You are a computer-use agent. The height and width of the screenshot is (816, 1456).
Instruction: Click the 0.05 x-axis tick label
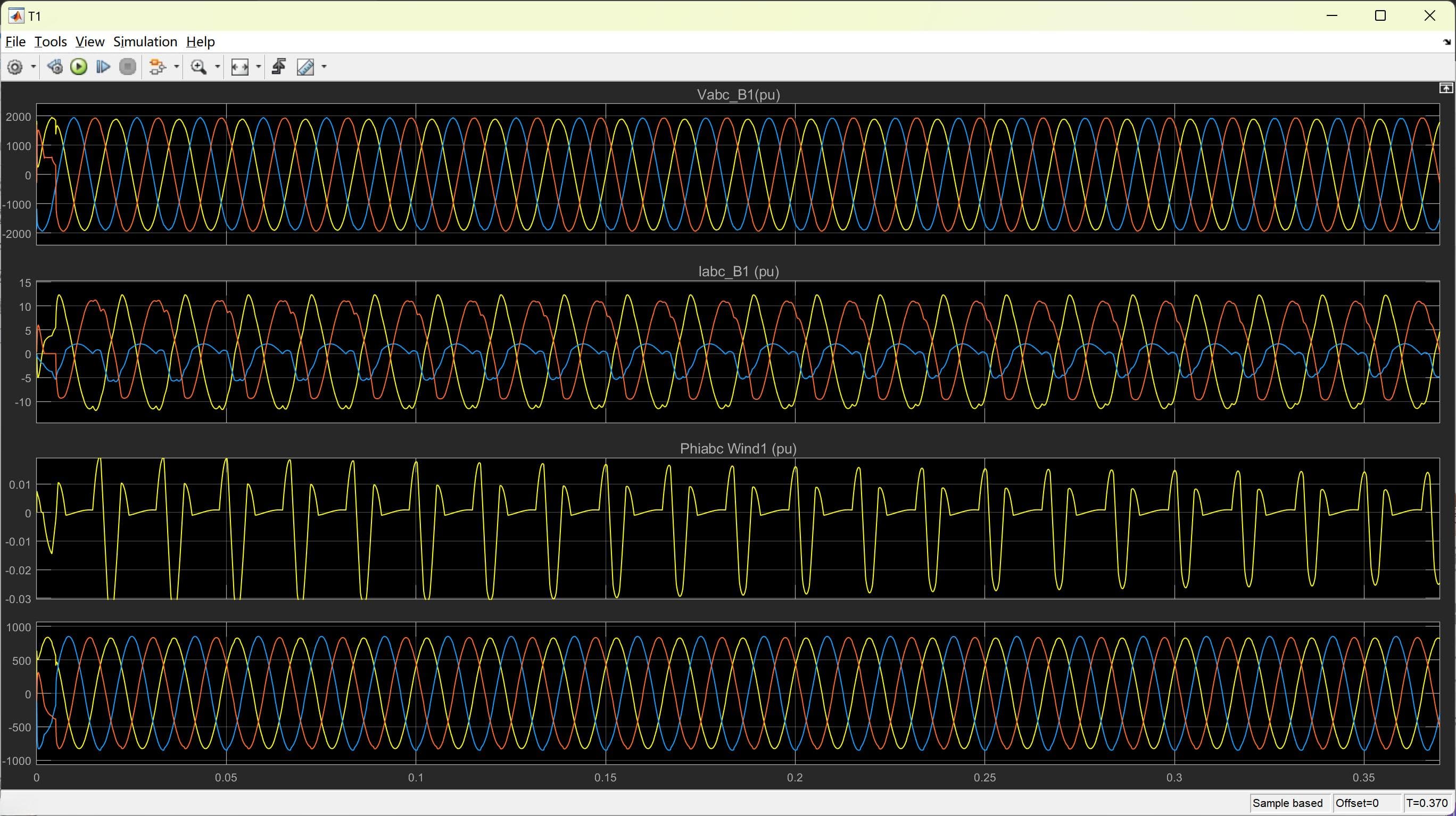(x=226, y=778)
